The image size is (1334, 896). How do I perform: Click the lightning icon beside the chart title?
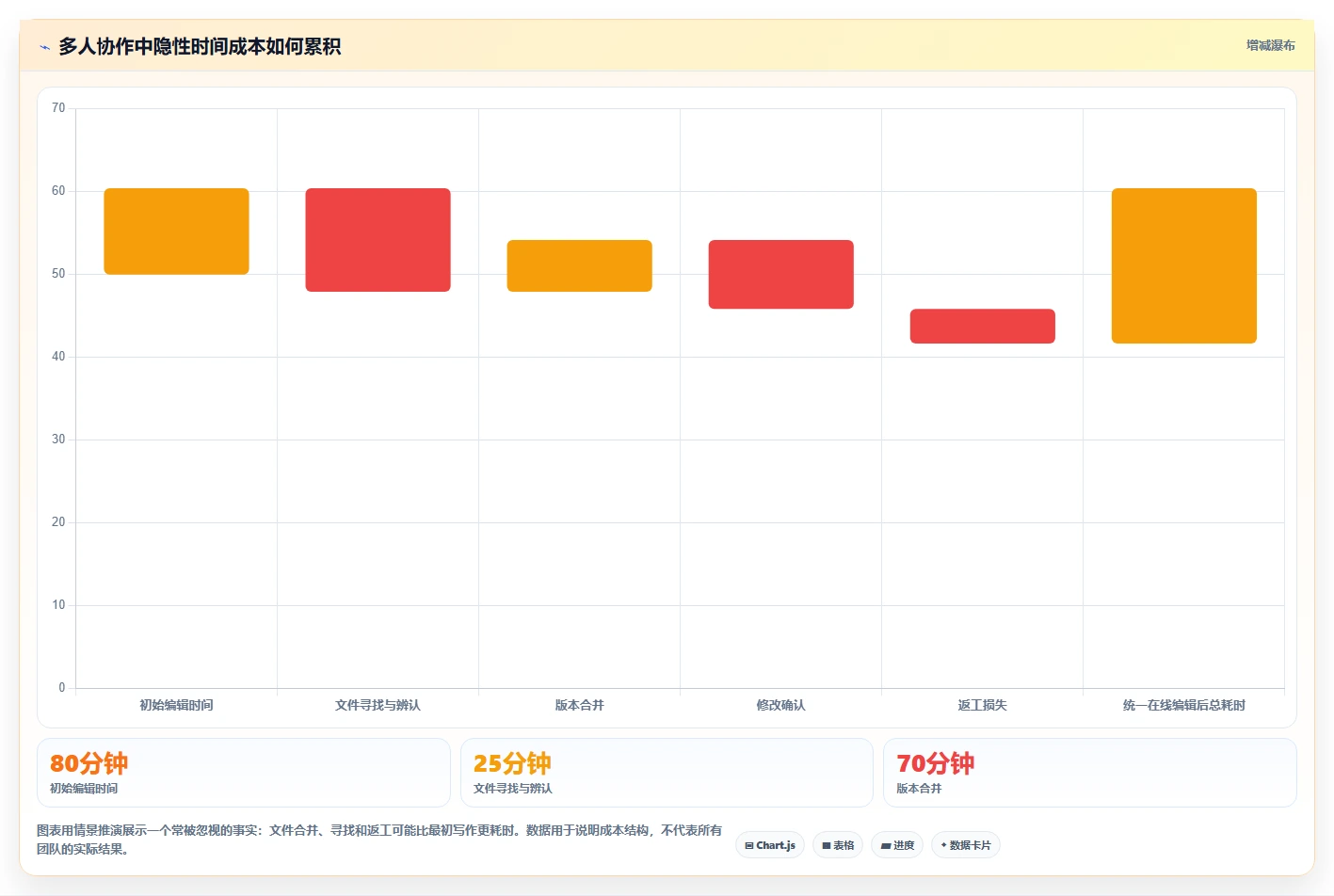(44, 47)
